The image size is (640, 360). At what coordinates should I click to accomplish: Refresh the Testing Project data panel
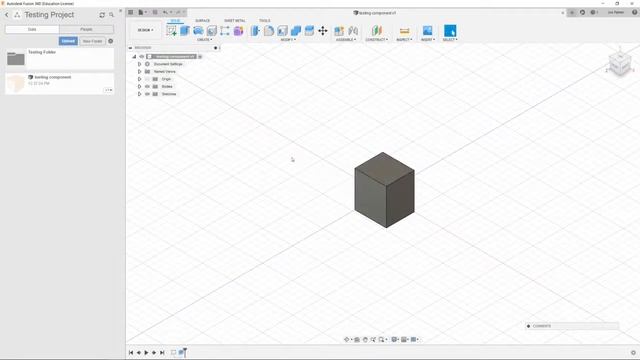[102, 15]
